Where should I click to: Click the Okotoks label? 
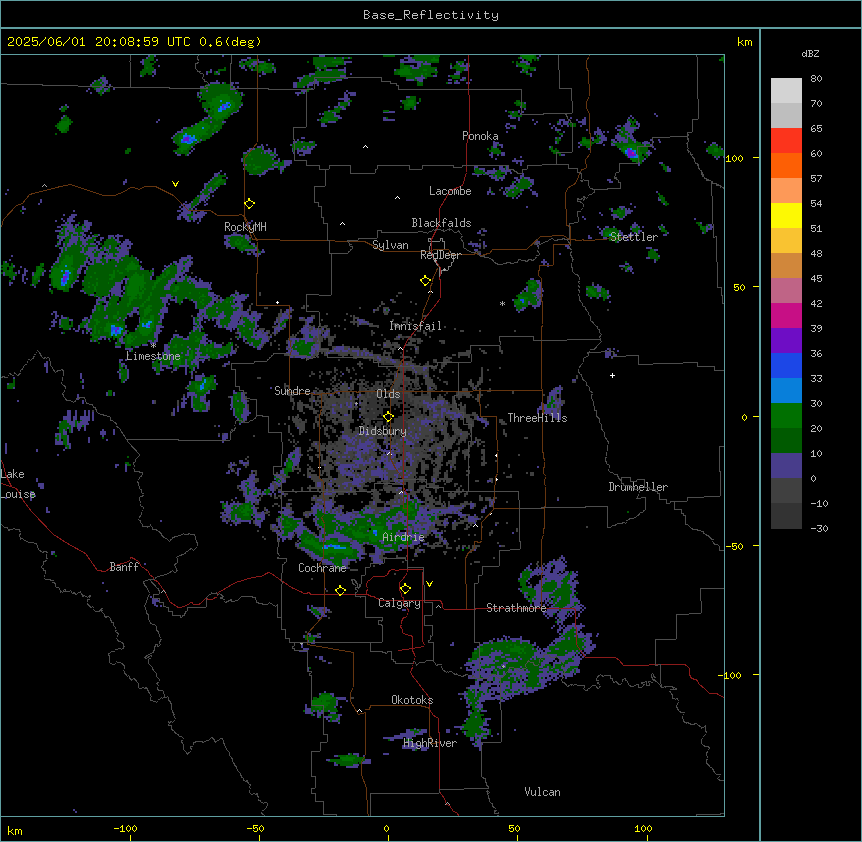tap(412, 700)
